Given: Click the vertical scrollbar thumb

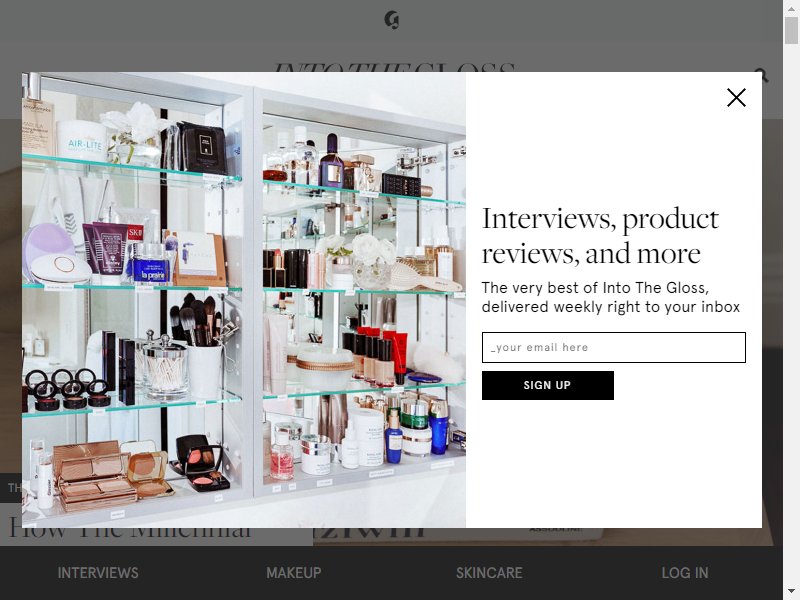Looking at the screenshot, I should pos(791,30).
